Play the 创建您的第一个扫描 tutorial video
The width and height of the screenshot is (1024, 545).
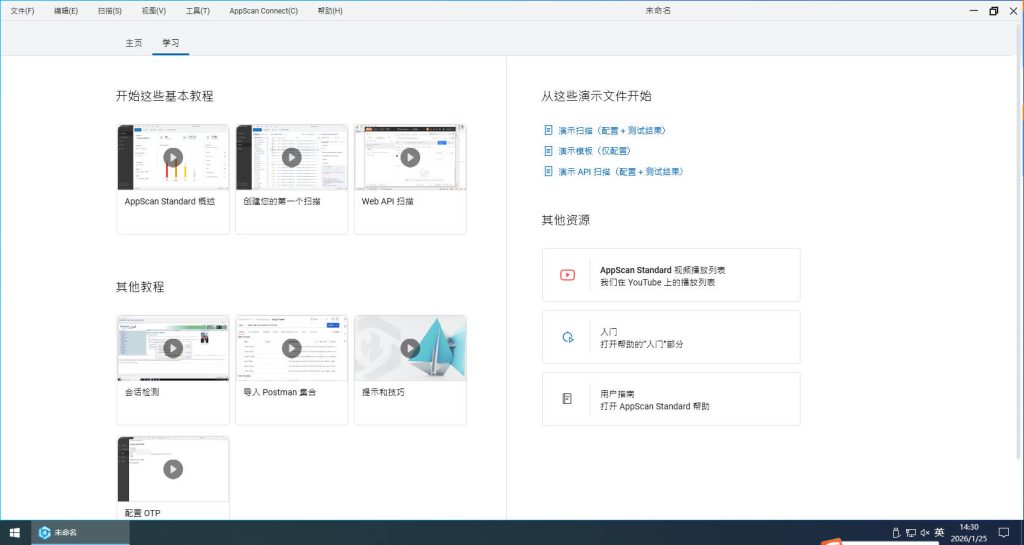[291, 157]
